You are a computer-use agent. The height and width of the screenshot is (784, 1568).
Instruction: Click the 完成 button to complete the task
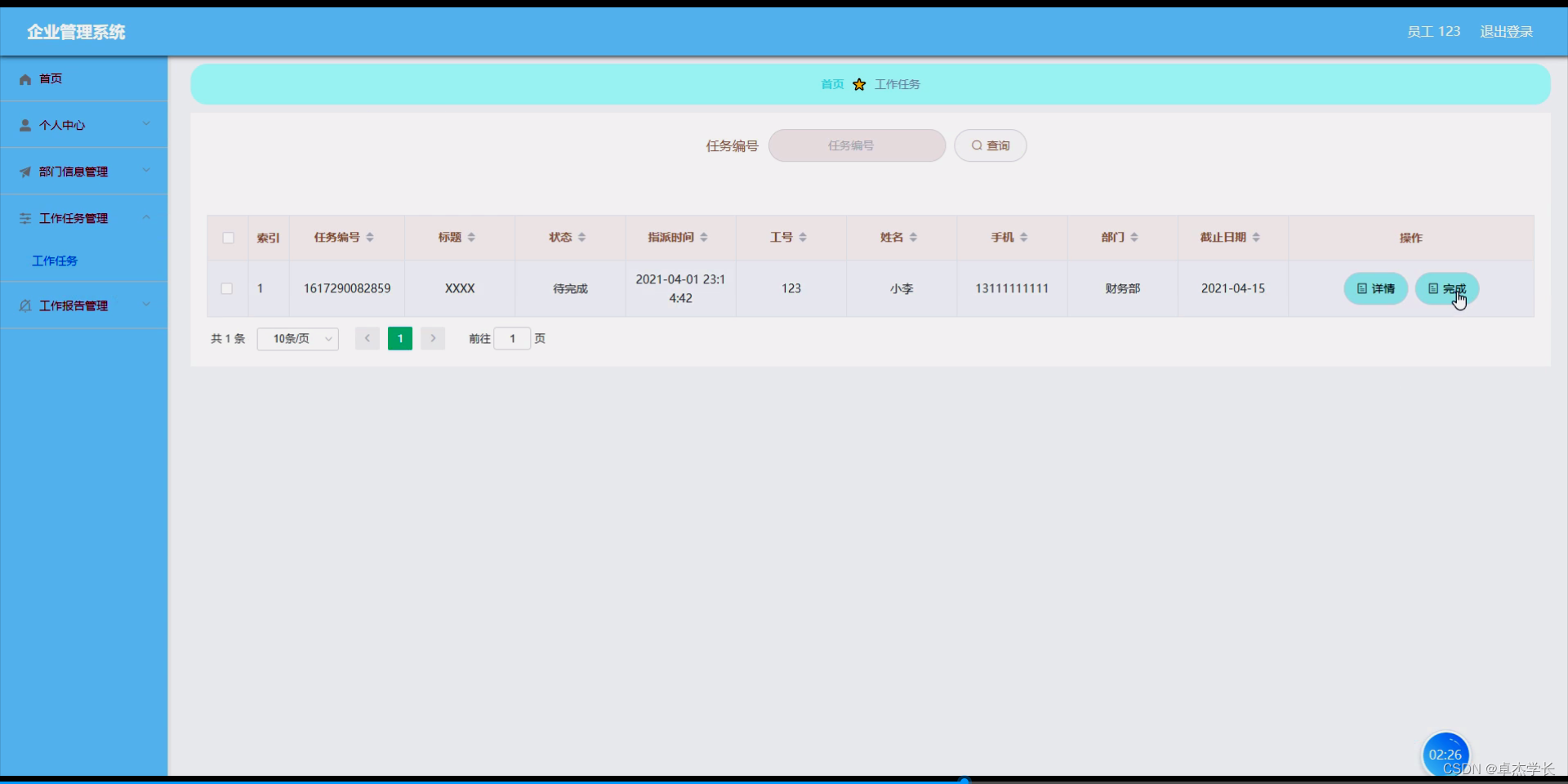[x=1448, y=288]
